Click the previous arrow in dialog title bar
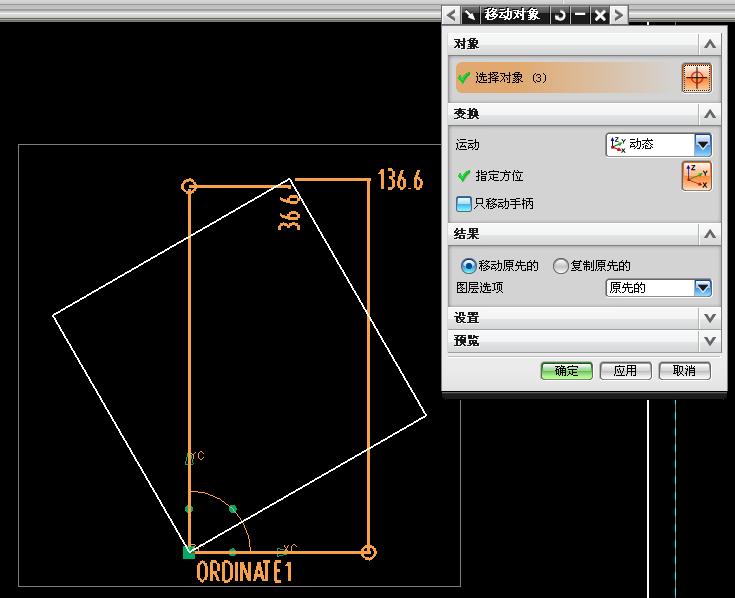Viewport: 735px width, 598px height. pyautogui.click(x=451, y=15)
